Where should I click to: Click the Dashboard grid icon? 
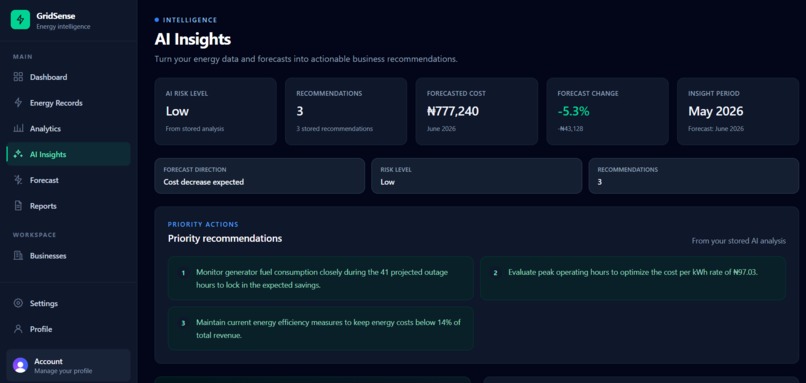pos(19,77)
